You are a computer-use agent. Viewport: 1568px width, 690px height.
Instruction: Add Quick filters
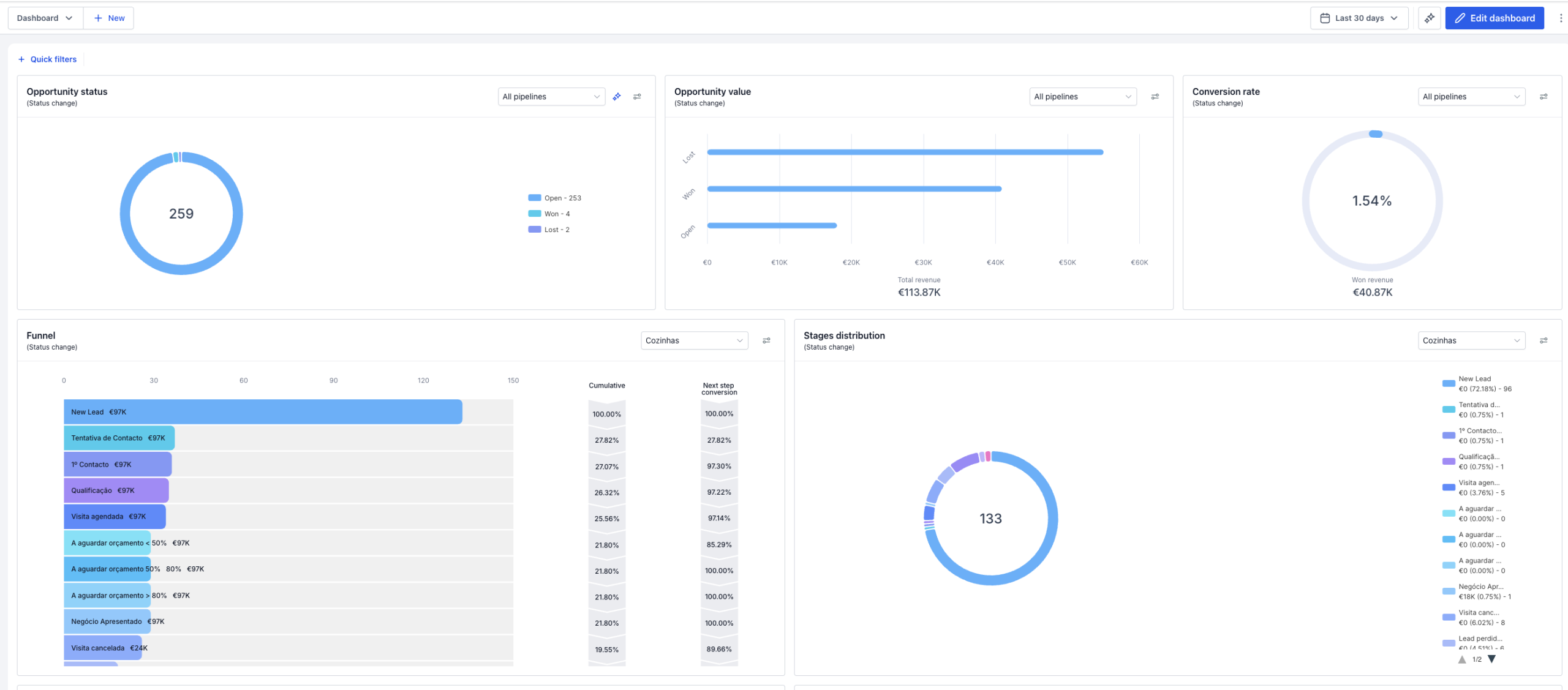tap(47, 59)
